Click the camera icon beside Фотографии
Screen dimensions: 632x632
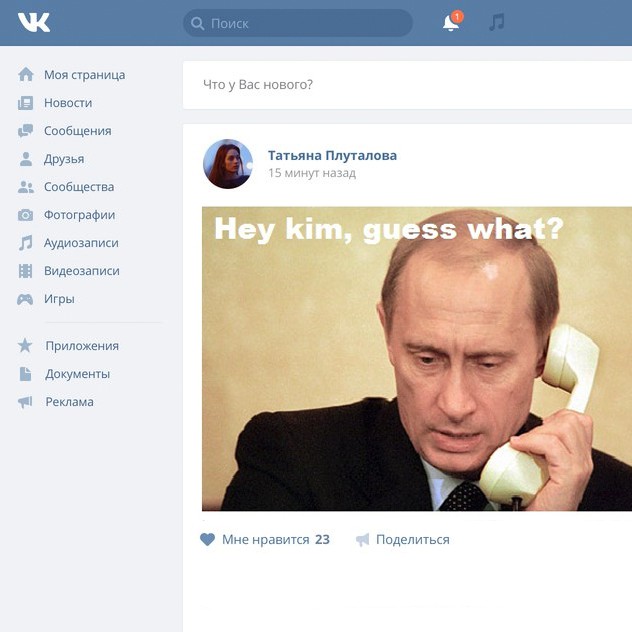(25, 215)
